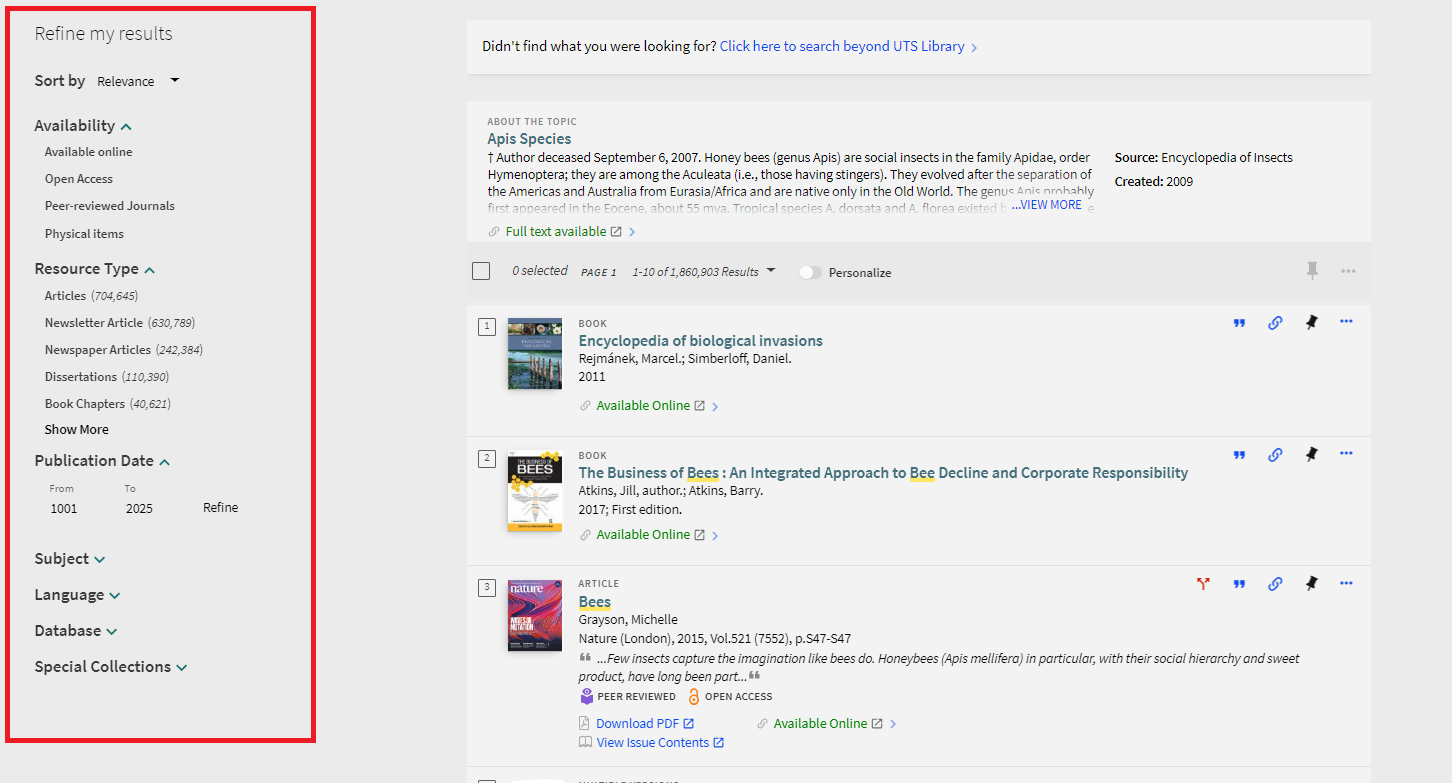
Task: Click the search beyond UTS Library link
Action: 843,46
